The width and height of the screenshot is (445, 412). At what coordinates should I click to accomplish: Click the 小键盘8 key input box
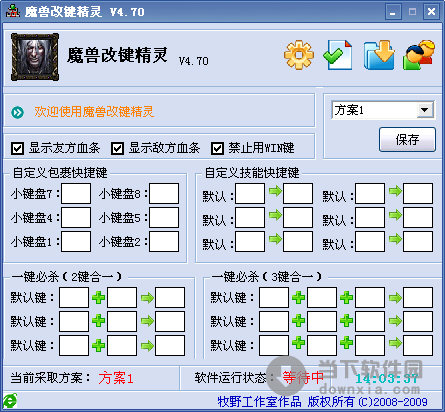164,193
